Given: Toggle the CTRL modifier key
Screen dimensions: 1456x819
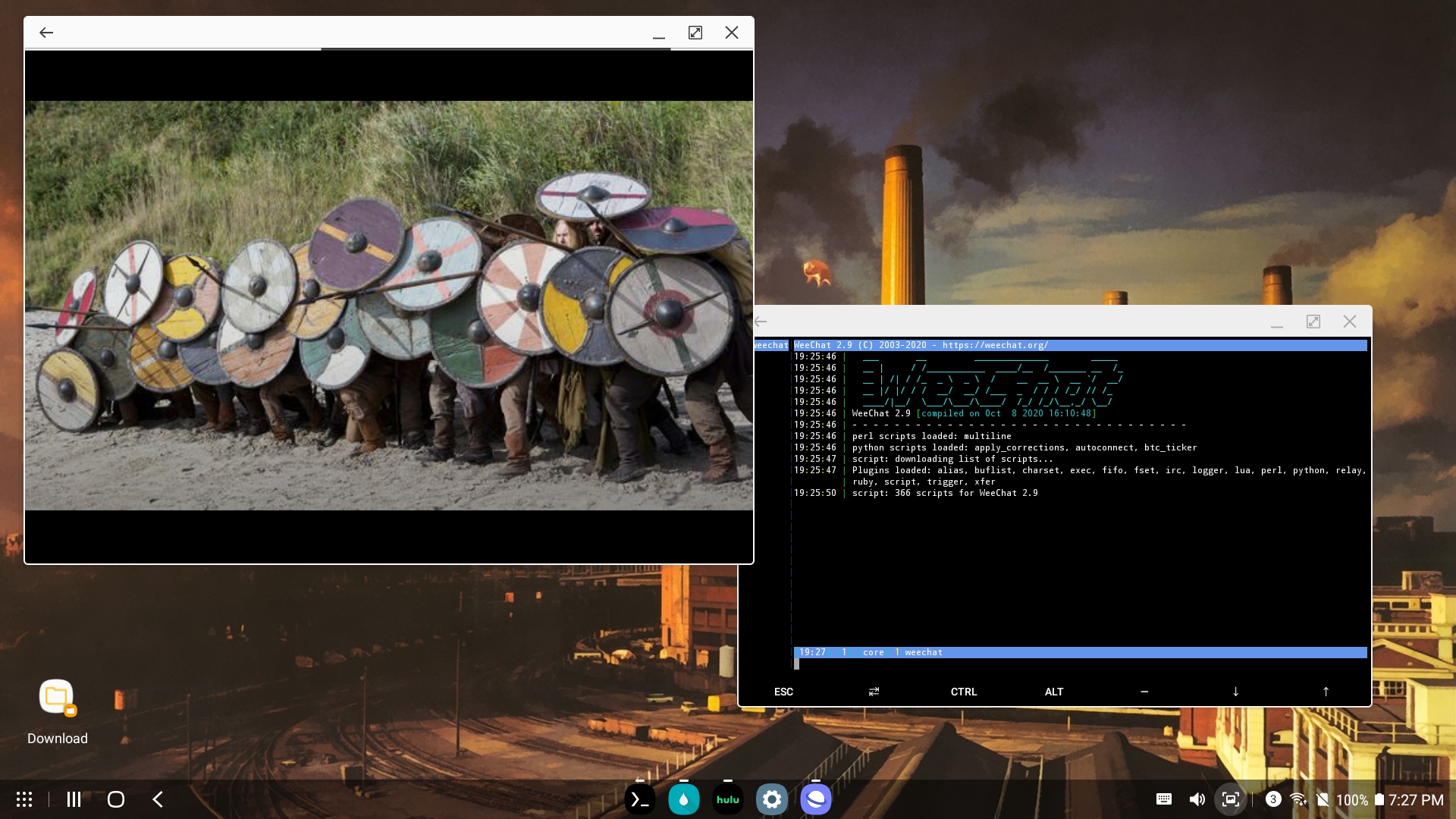Looking at the screenshot, I should (x=964, y=692).
